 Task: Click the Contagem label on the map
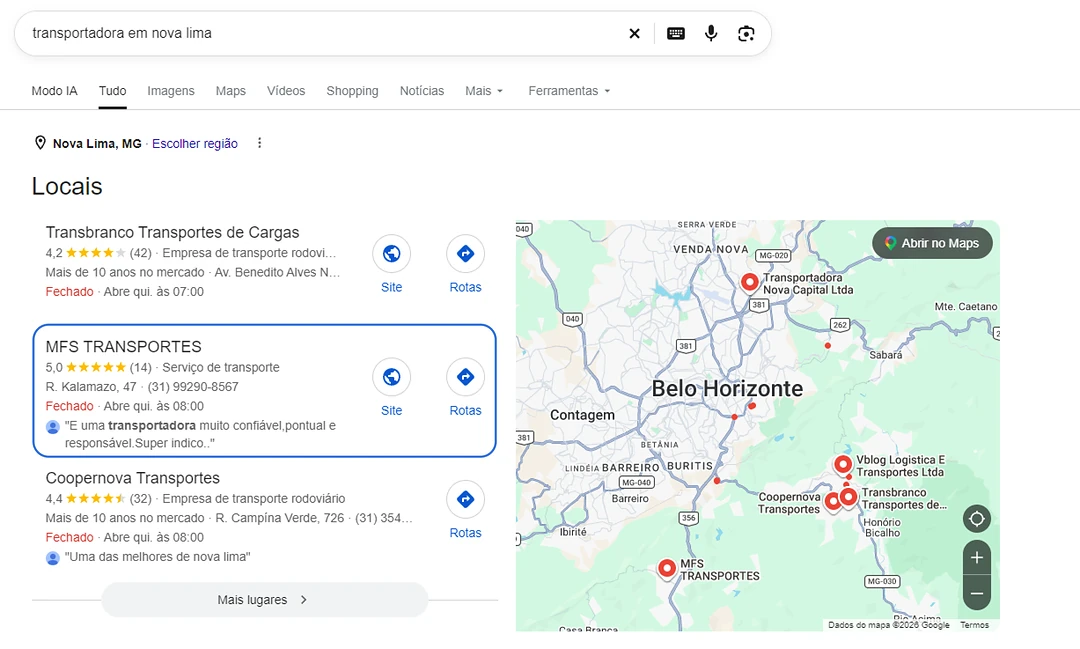[x=582, y=415]
